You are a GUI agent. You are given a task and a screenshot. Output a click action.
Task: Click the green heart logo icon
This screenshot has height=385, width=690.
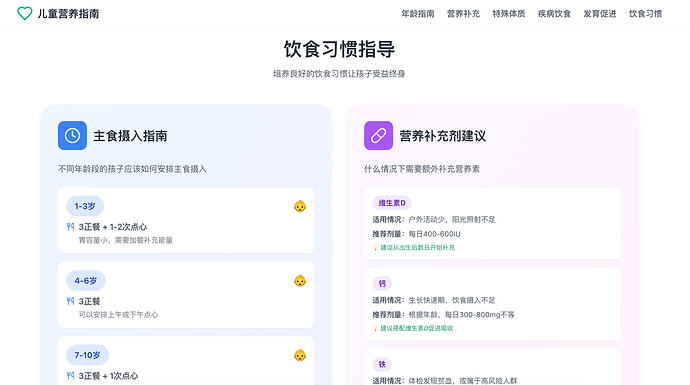click(25, 13)
